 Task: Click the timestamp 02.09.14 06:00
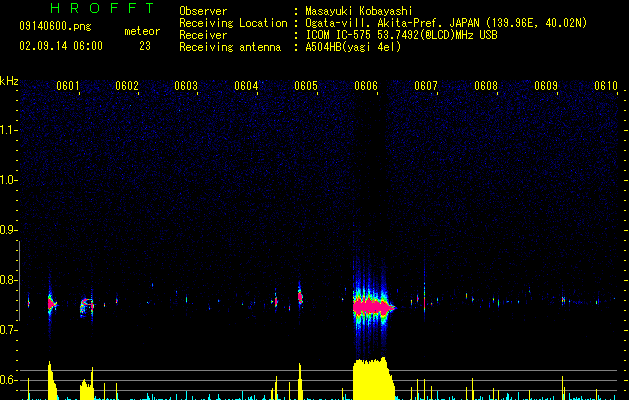pos(61,46)
